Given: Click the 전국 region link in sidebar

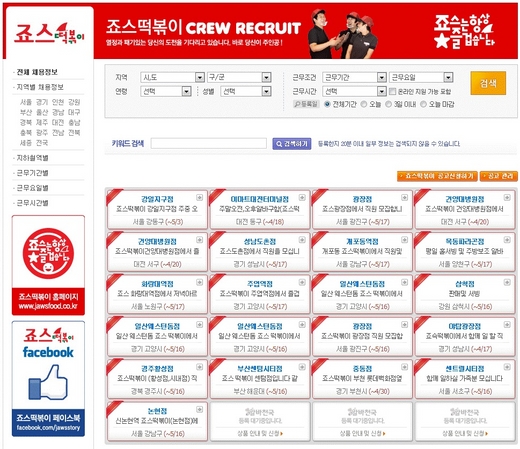Looking at the screenshot, I should [x=42, y=143].
